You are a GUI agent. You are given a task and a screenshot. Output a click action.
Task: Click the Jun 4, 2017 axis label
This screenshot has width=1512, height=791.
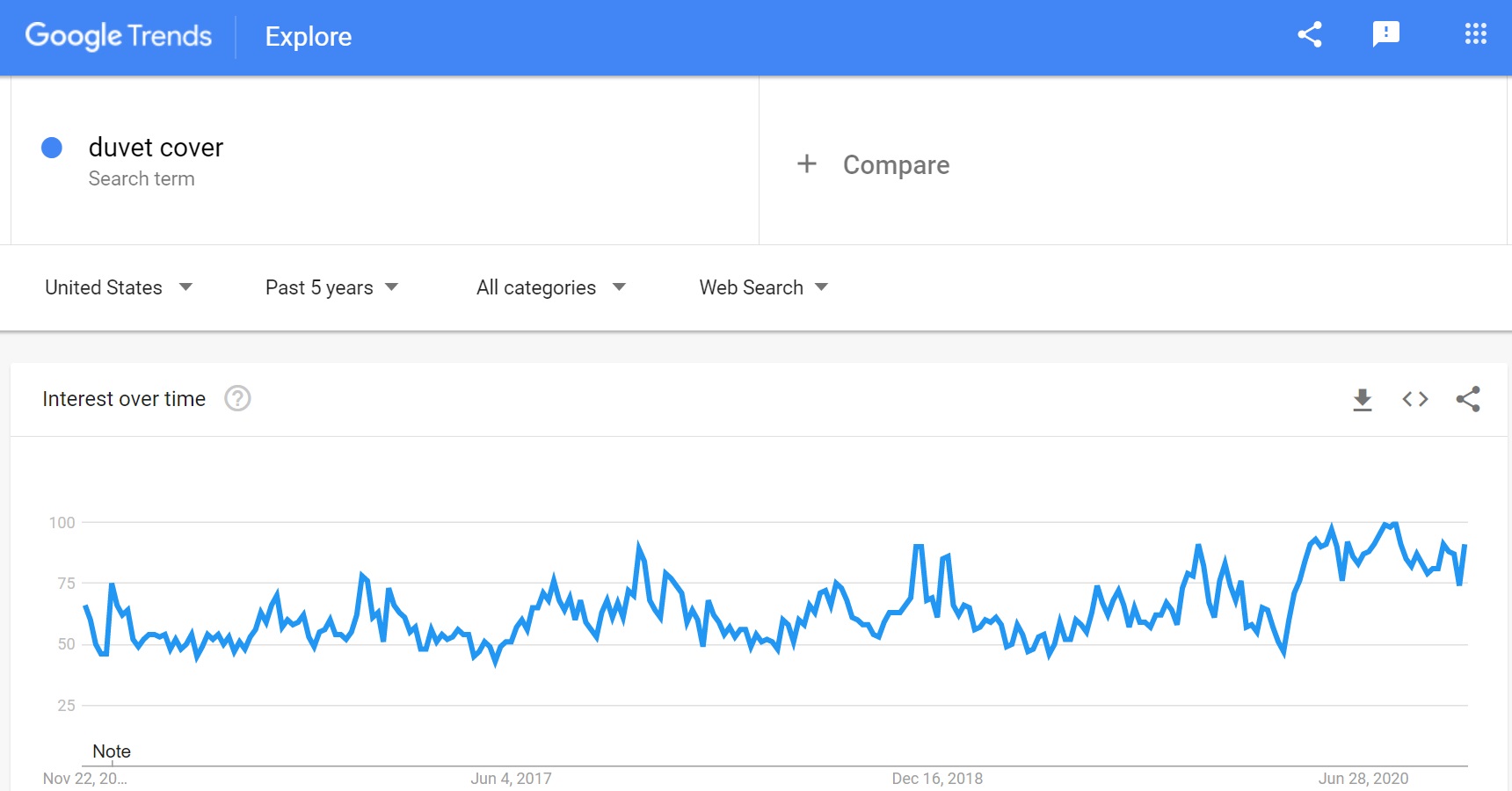pos(511,779)
